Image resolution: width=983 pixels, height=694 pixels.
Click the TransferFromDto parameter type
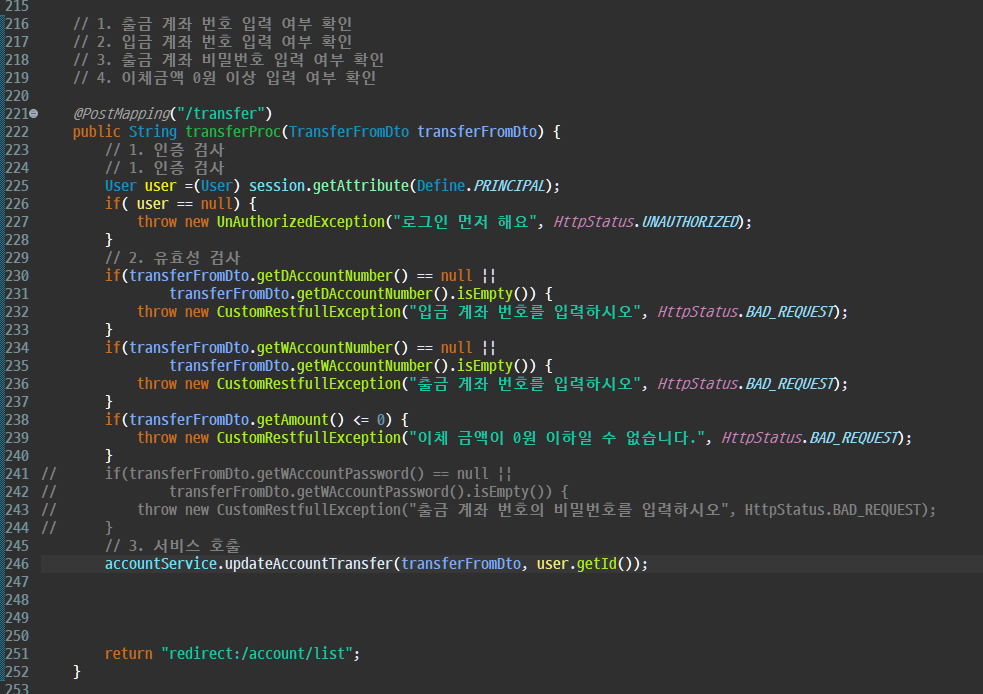point(349,132)
